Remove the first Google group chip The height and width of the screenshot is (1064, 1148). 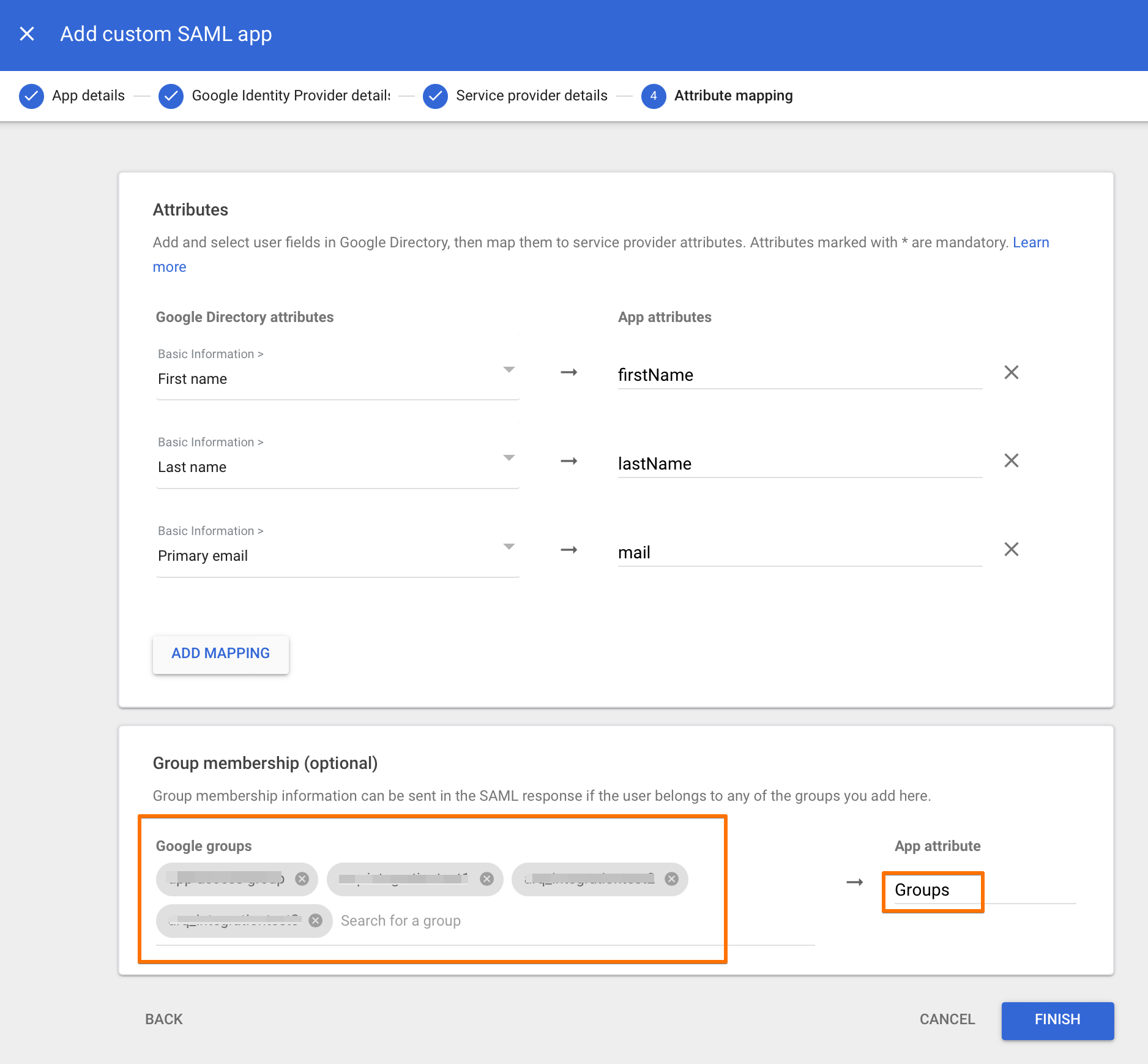302,879
